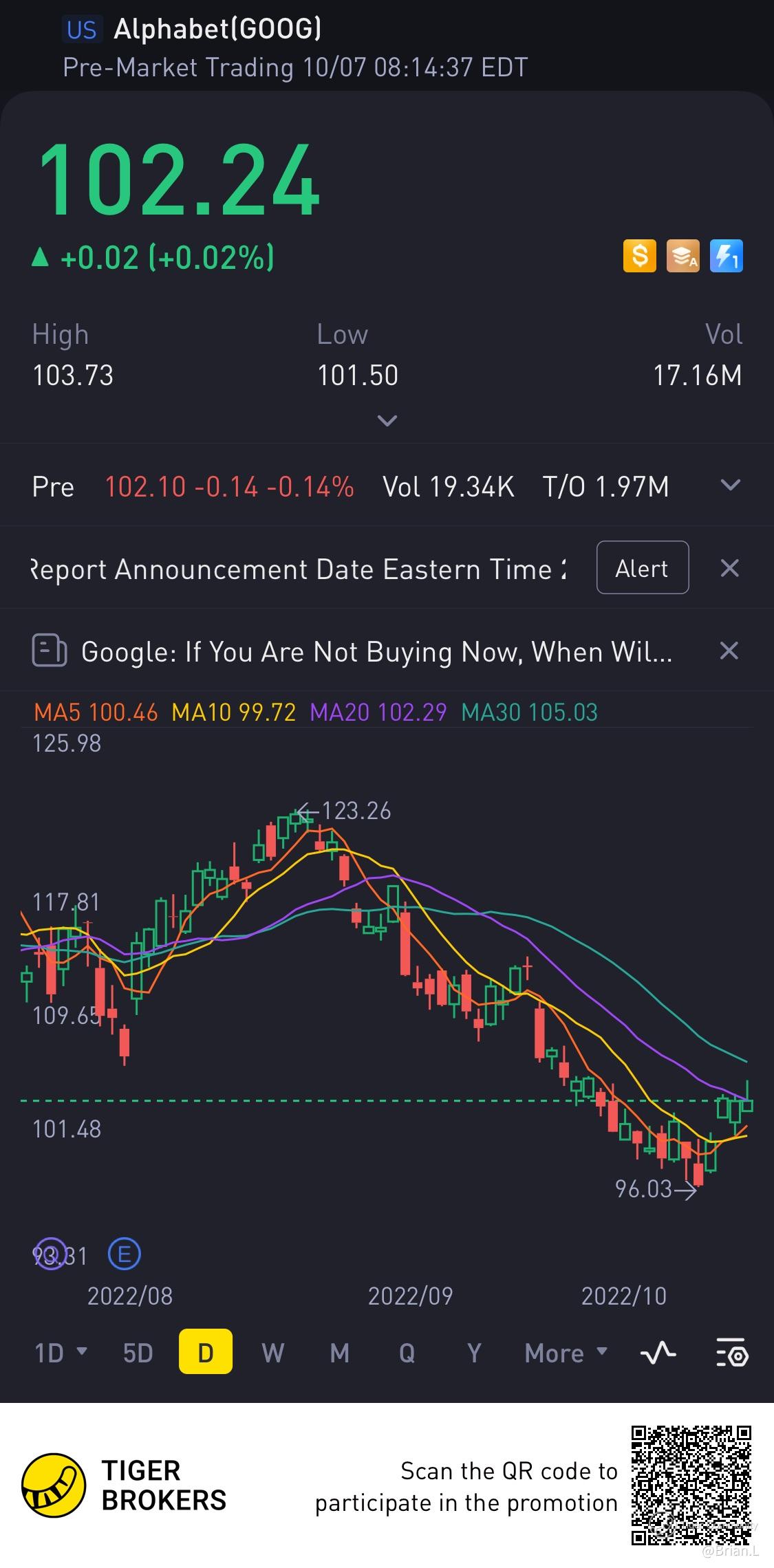Open the chart indicator waveform icon
This screenshot has width=774, height=1568.
(658, 1353)
